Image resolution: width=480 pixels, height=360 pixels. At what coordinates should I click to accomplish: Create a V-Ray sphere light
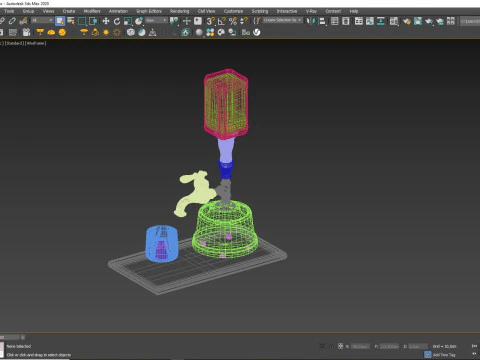(x=62, y=32)
